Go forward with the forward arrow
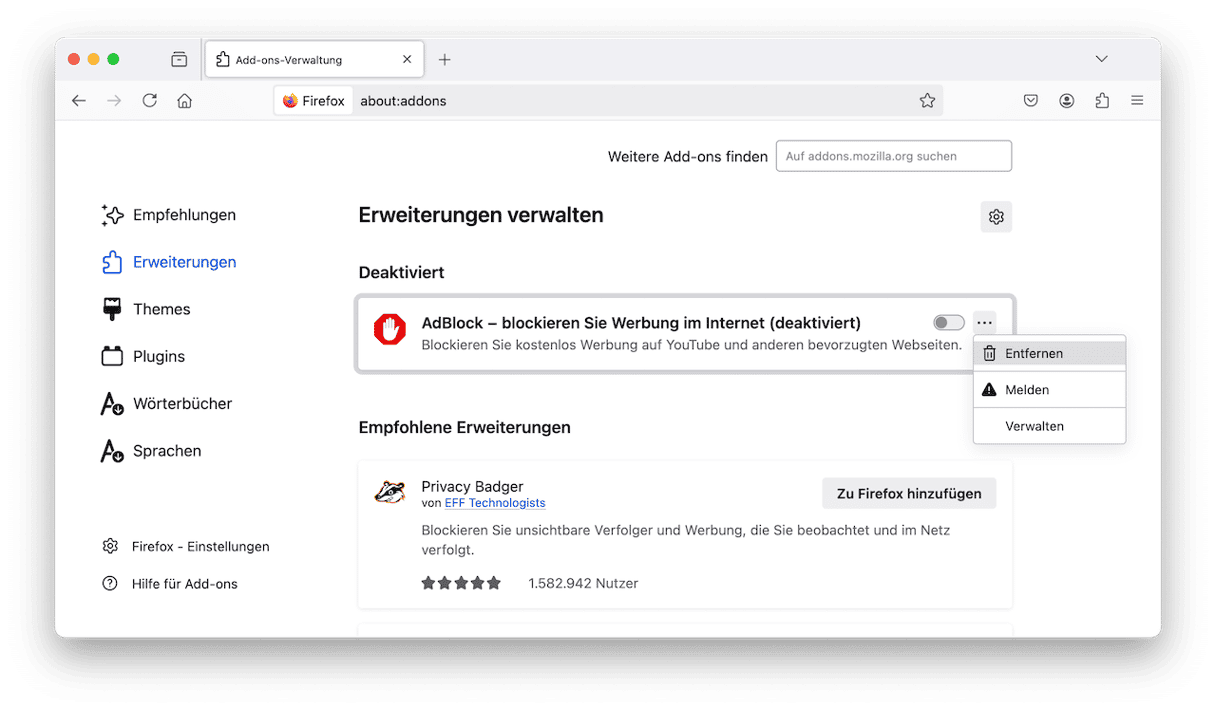Viewport: 1216px width, 710px height. 114,101
